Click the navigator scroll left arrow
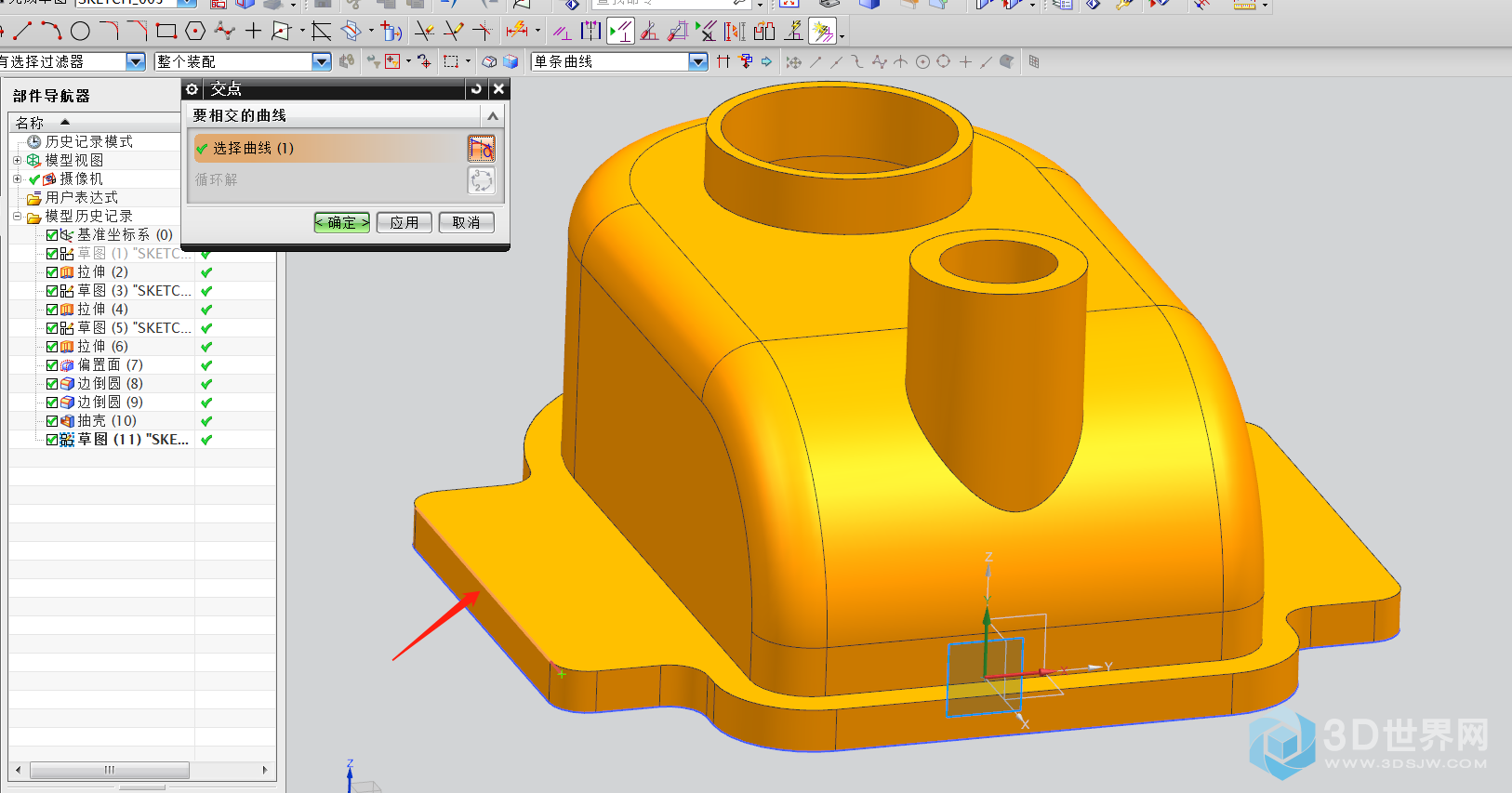The image size is (1512, 793). 19,770
